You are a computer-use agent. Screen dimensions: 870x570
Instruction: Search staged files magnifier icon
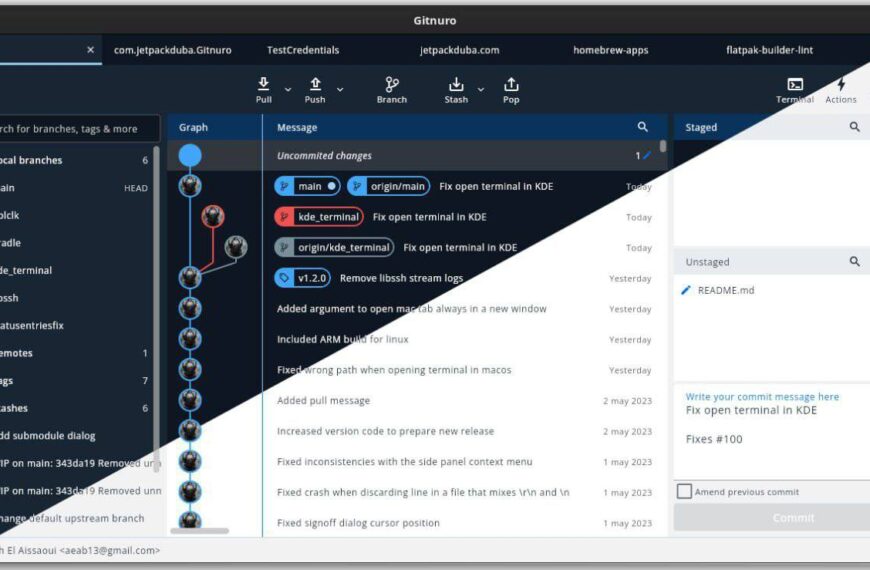coord(854,127)
